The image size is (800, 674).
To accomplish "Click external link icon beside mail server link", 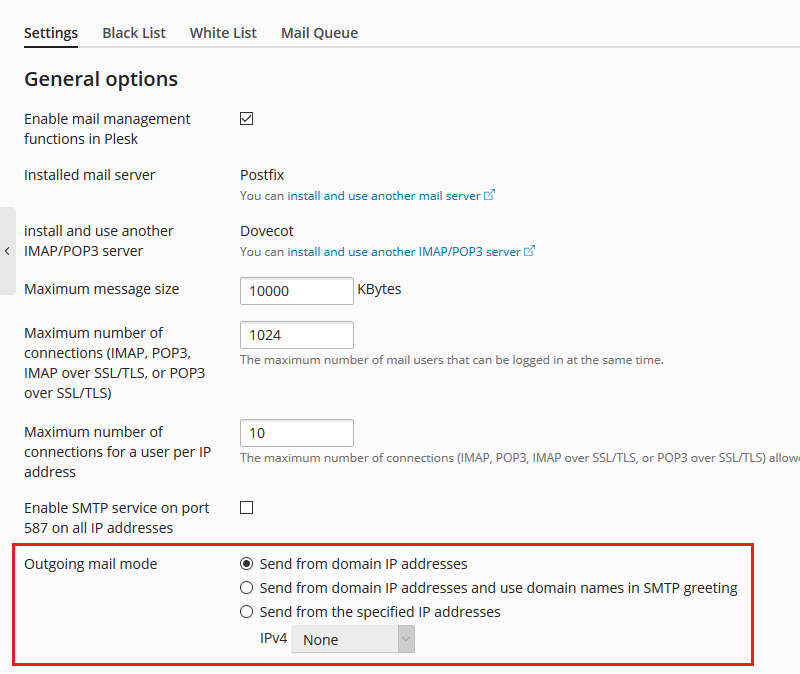I will tap(490, 196).
